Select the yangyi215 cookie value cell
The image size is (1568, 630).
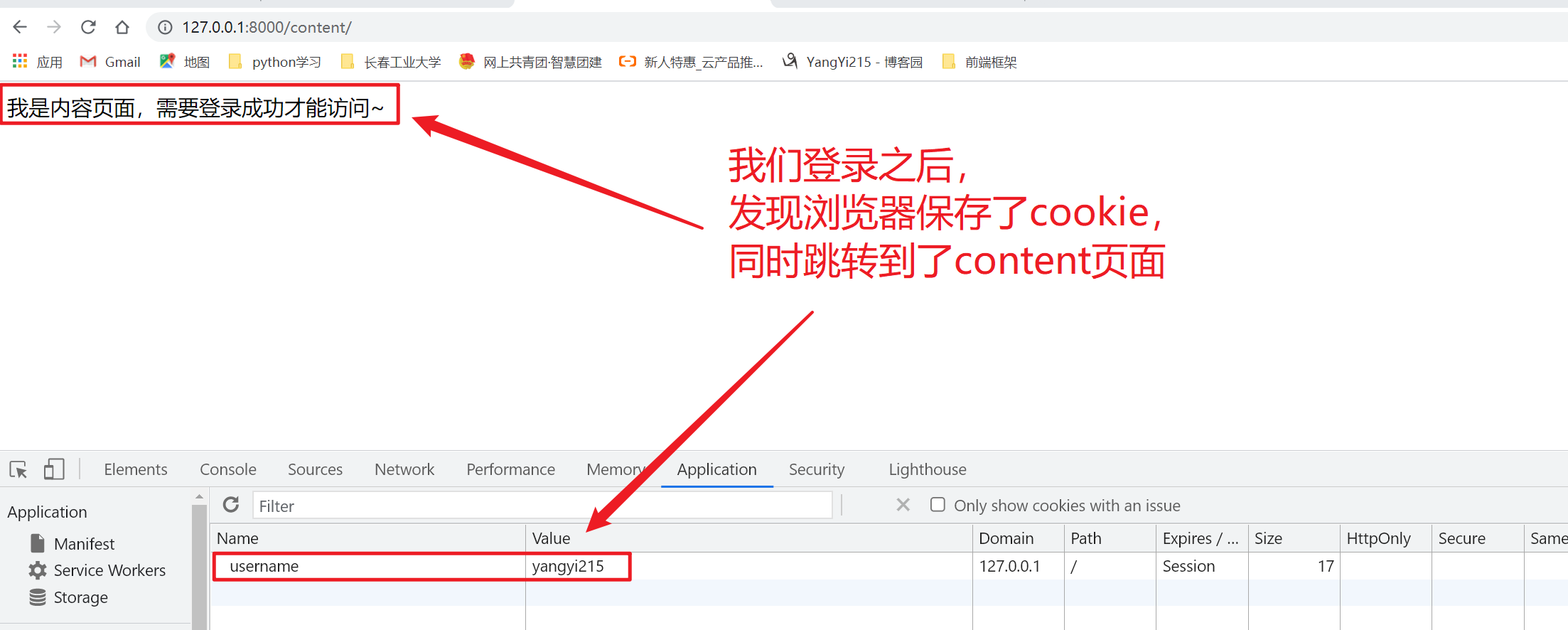click(749, 566)
